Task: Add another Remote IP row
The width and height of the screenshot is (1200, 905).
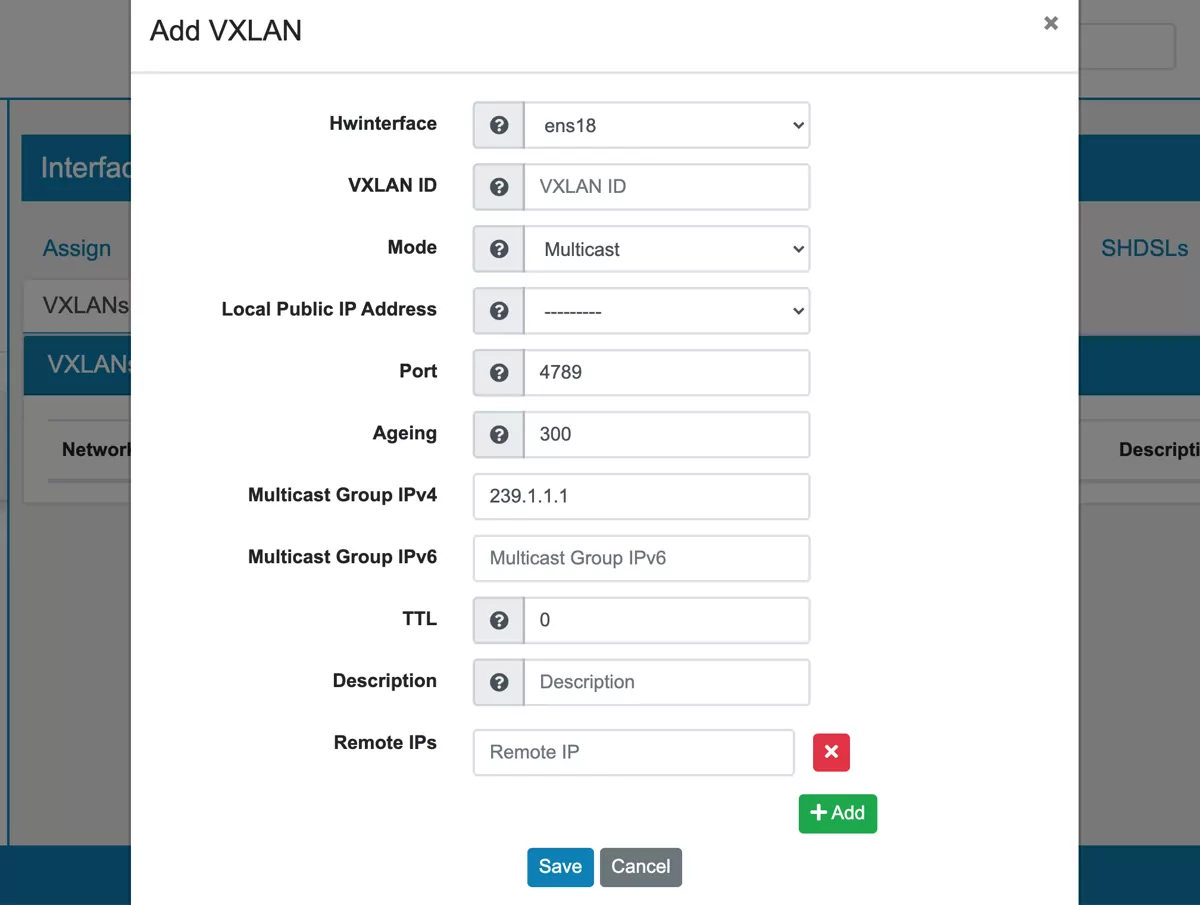Action: [838, 813]
